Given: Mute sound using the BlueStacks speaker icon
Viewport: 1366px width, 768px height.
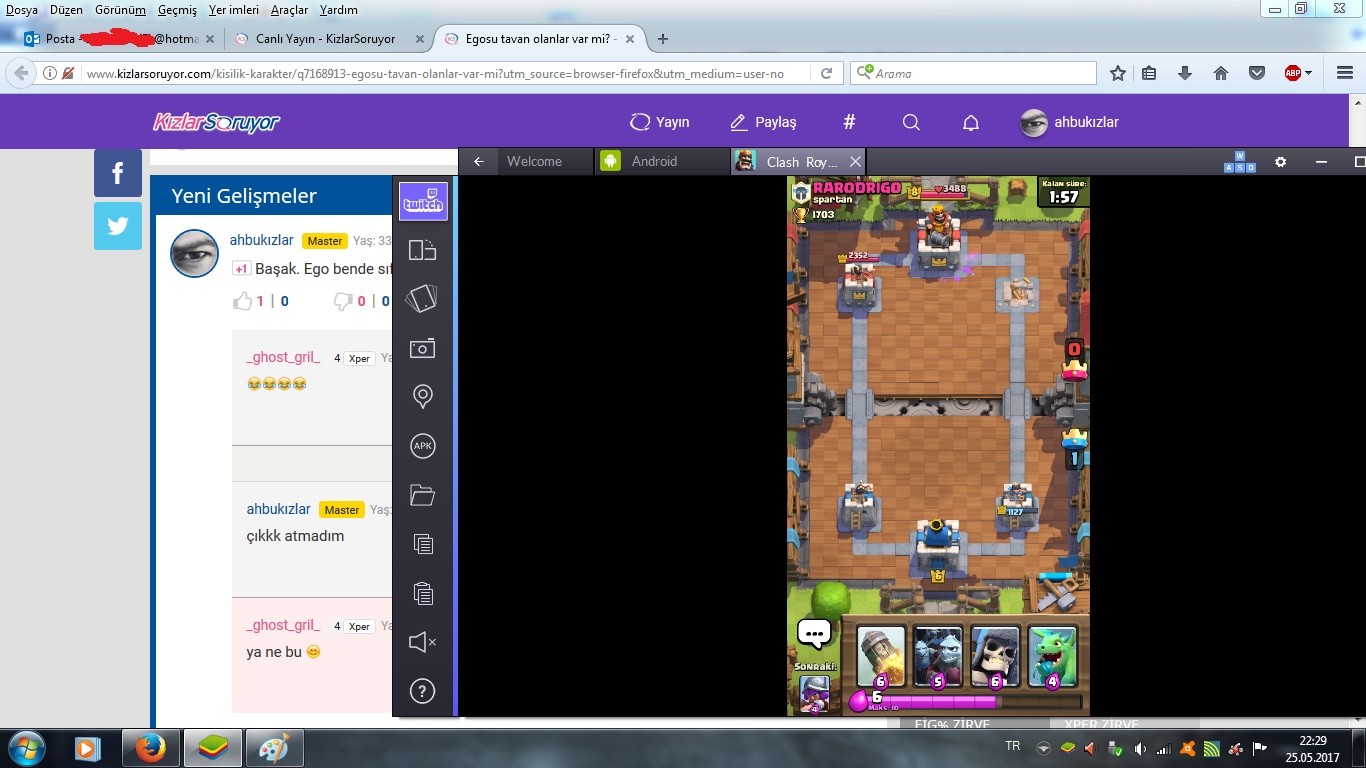Looking at the screenshot, I should coord(423,642).
